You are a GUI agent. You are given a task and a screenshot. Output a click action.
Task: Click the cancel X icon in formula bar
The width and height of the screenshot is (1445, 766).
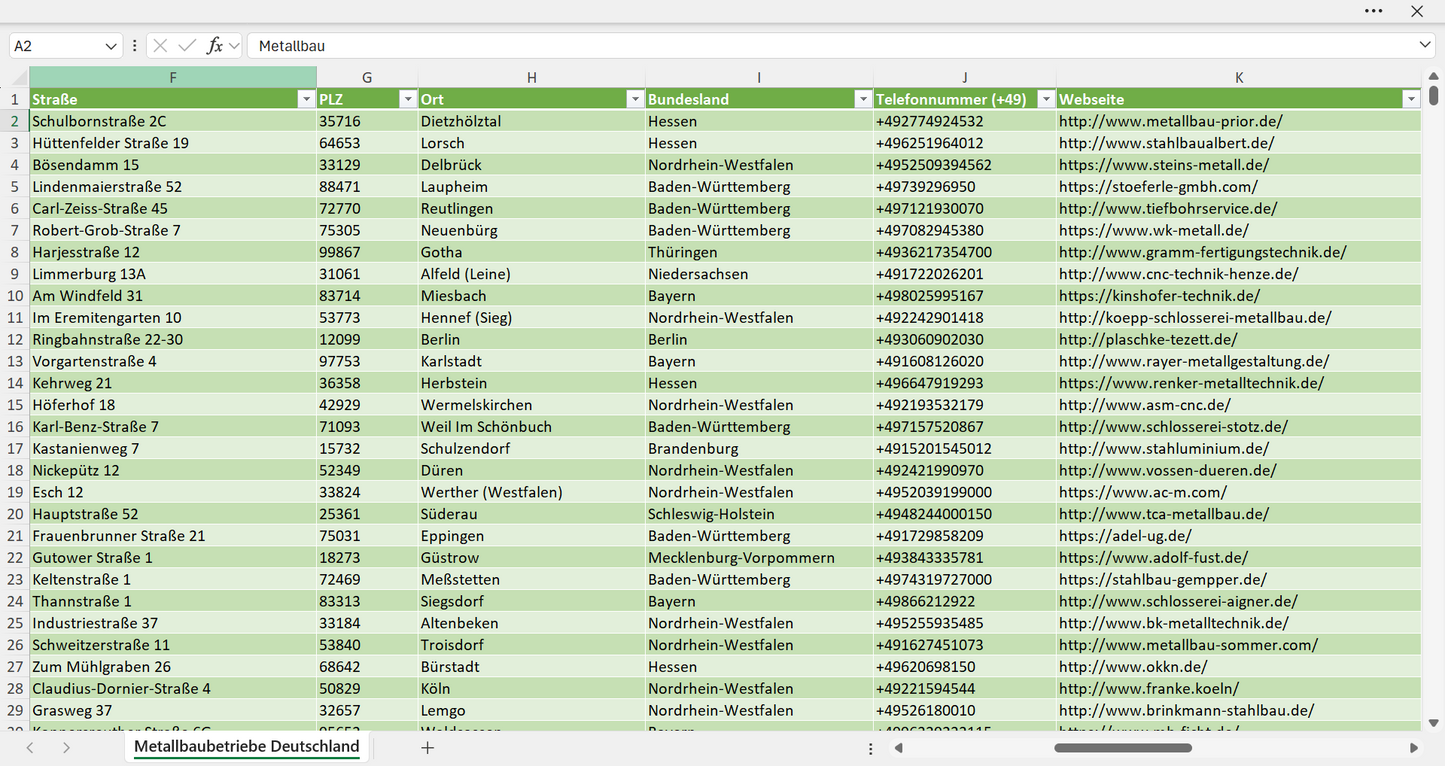tap(160, 46)
